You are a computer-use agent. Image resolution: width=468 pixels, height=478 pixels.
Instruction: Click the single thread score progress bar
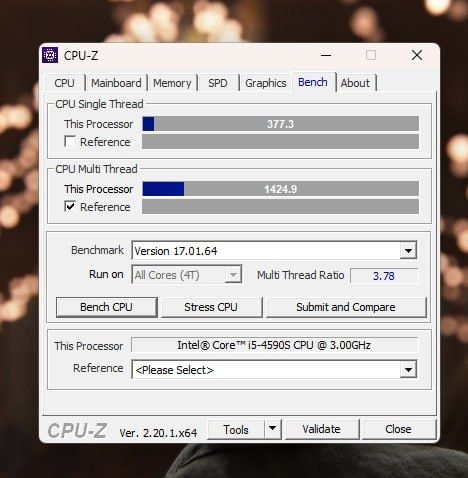click(x=280, y=124)
